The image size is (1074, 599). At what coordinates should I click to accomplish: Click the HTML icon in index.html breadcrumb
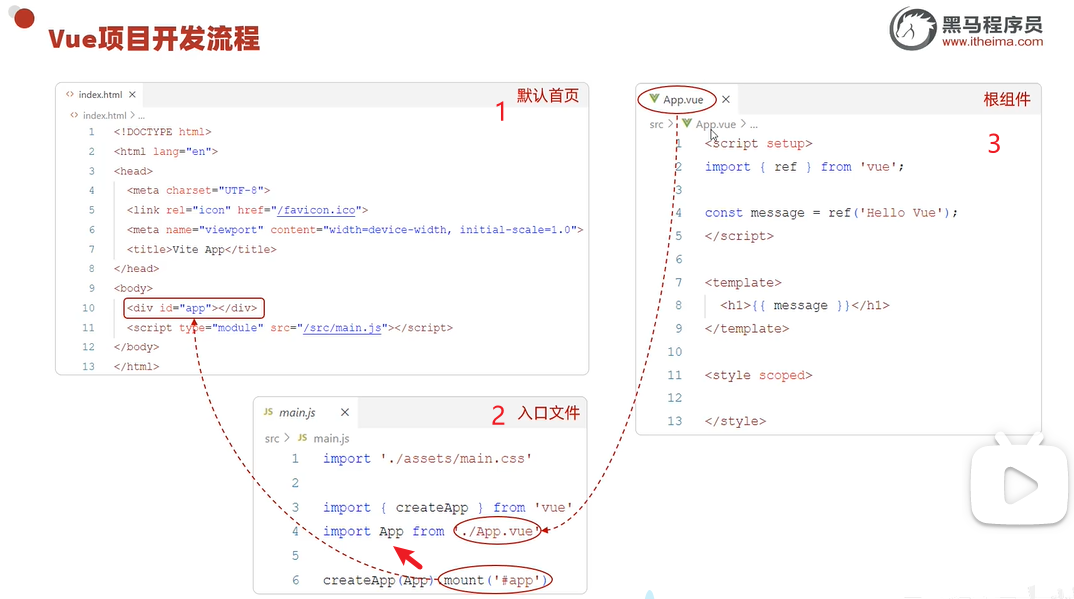[74, 115]
